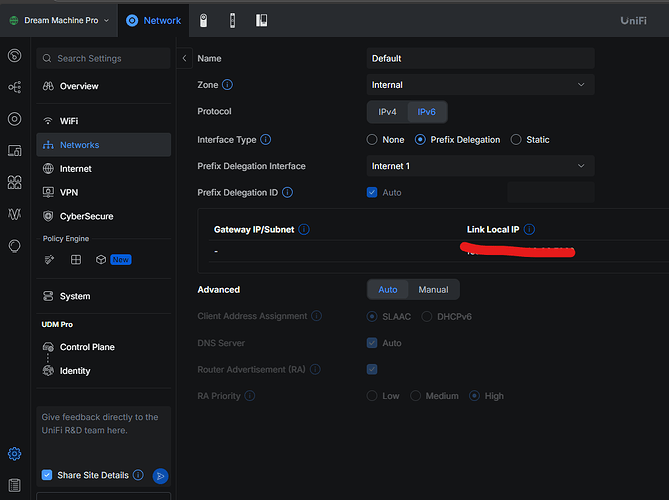Screen dimensions: 669x500
Task: Open the Network application tab
Action: point(153,20)
